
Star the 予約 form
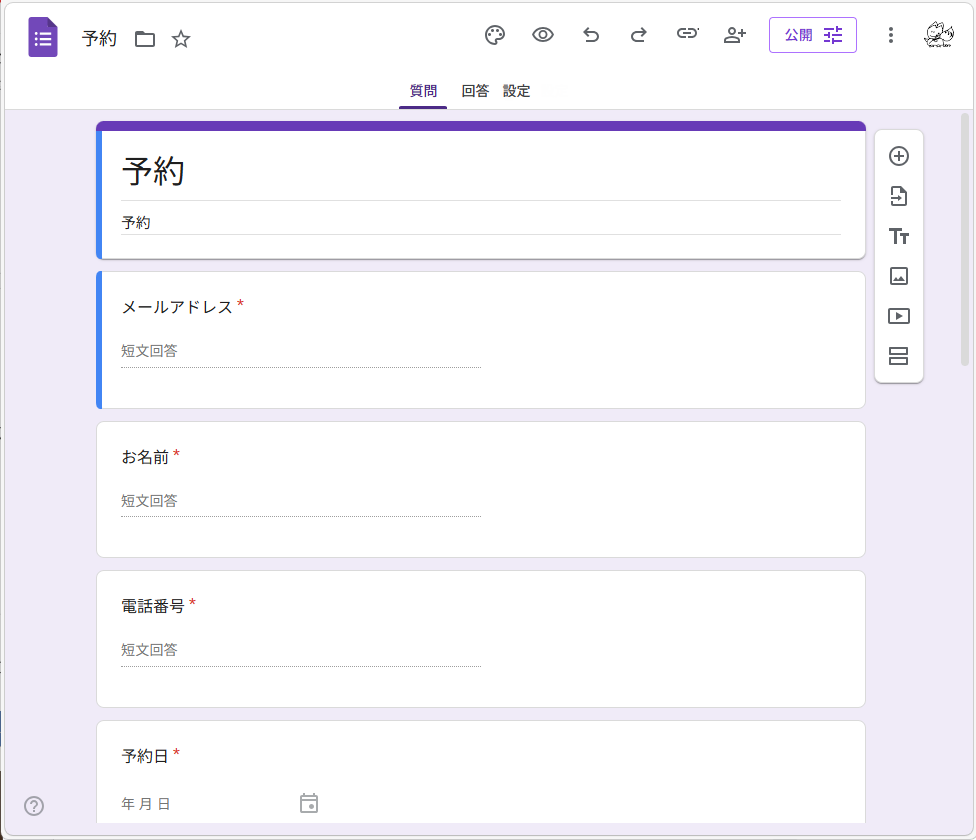[x=181, y=40]
